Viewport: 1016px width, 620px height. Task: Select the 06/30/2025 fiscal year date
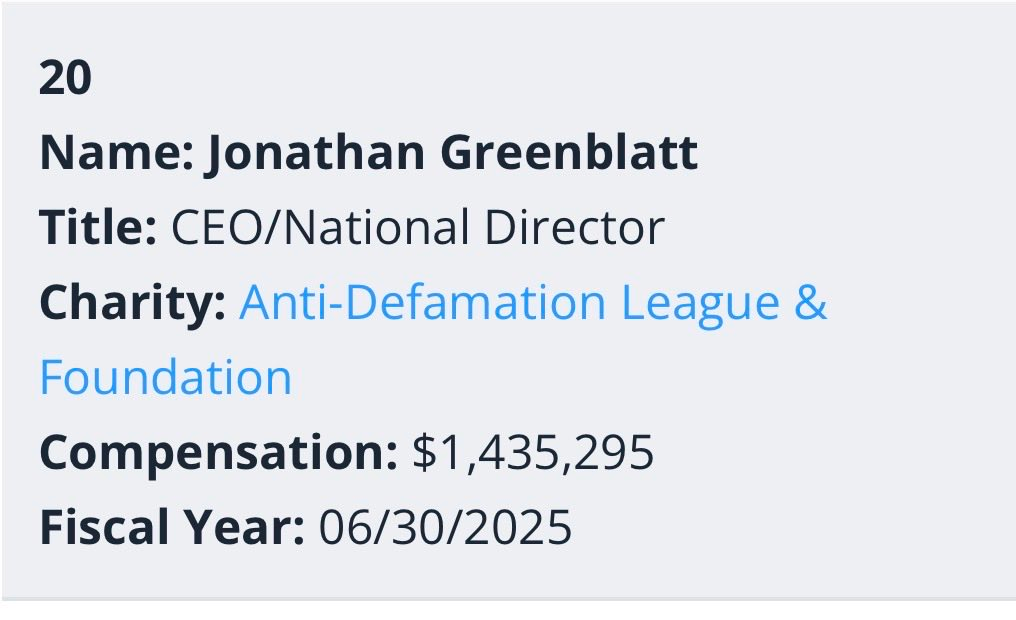click(x=445, y=527)
